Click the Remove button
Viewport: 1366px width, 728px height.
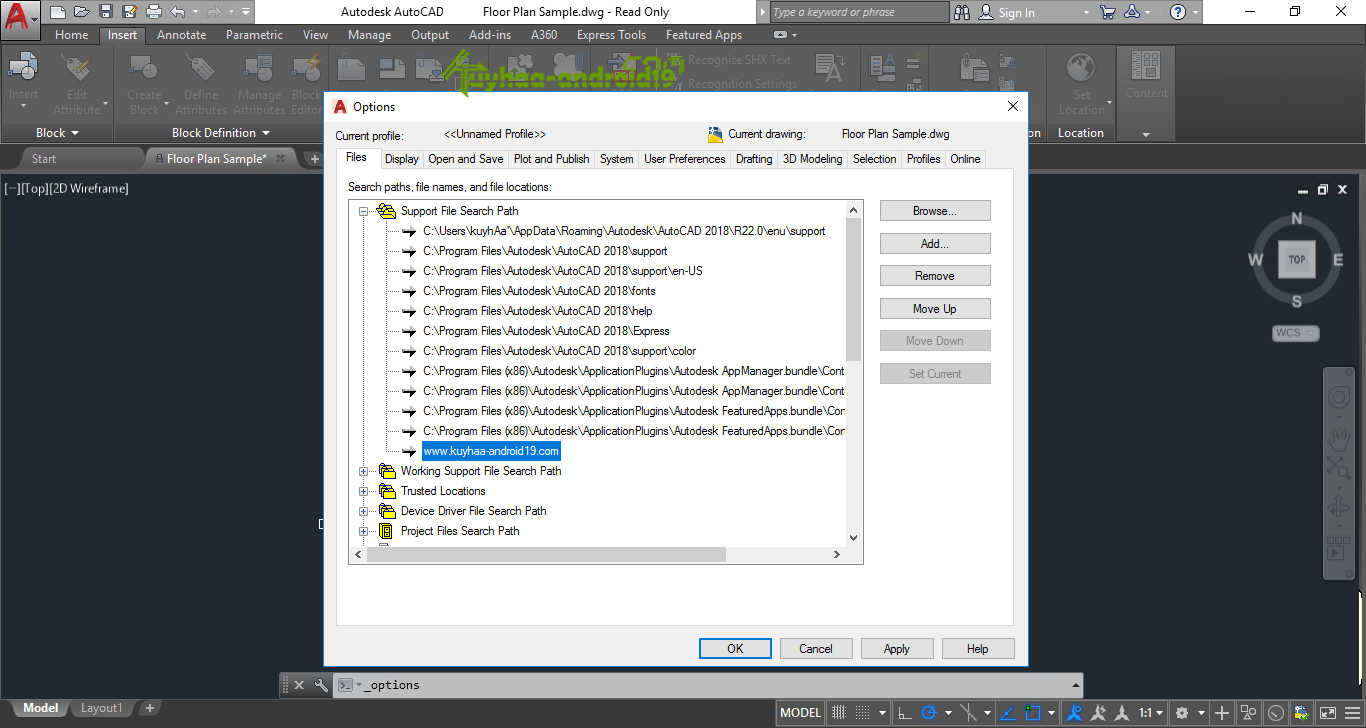[x=935, y=276]
